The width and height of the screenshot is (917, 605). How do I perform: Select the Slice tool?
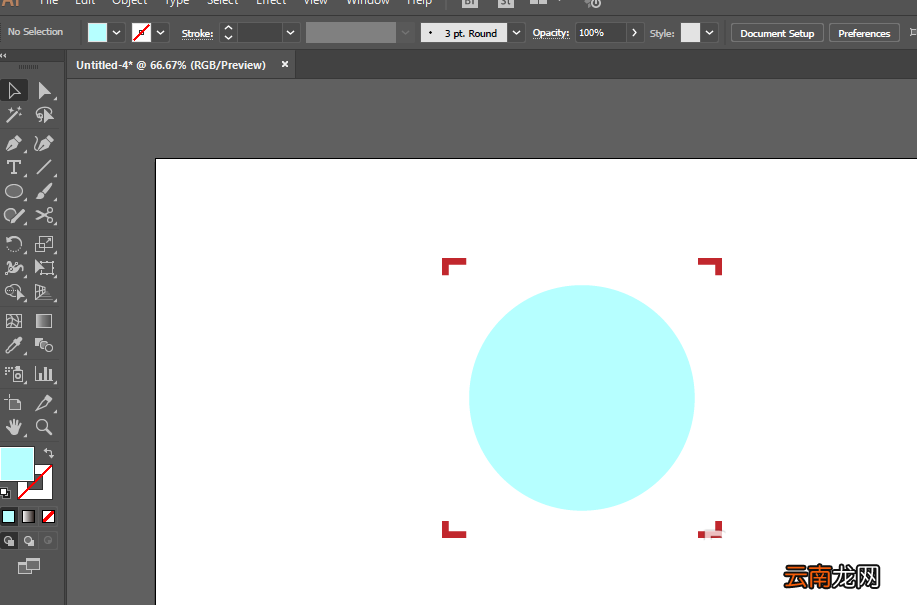[44, 403]
